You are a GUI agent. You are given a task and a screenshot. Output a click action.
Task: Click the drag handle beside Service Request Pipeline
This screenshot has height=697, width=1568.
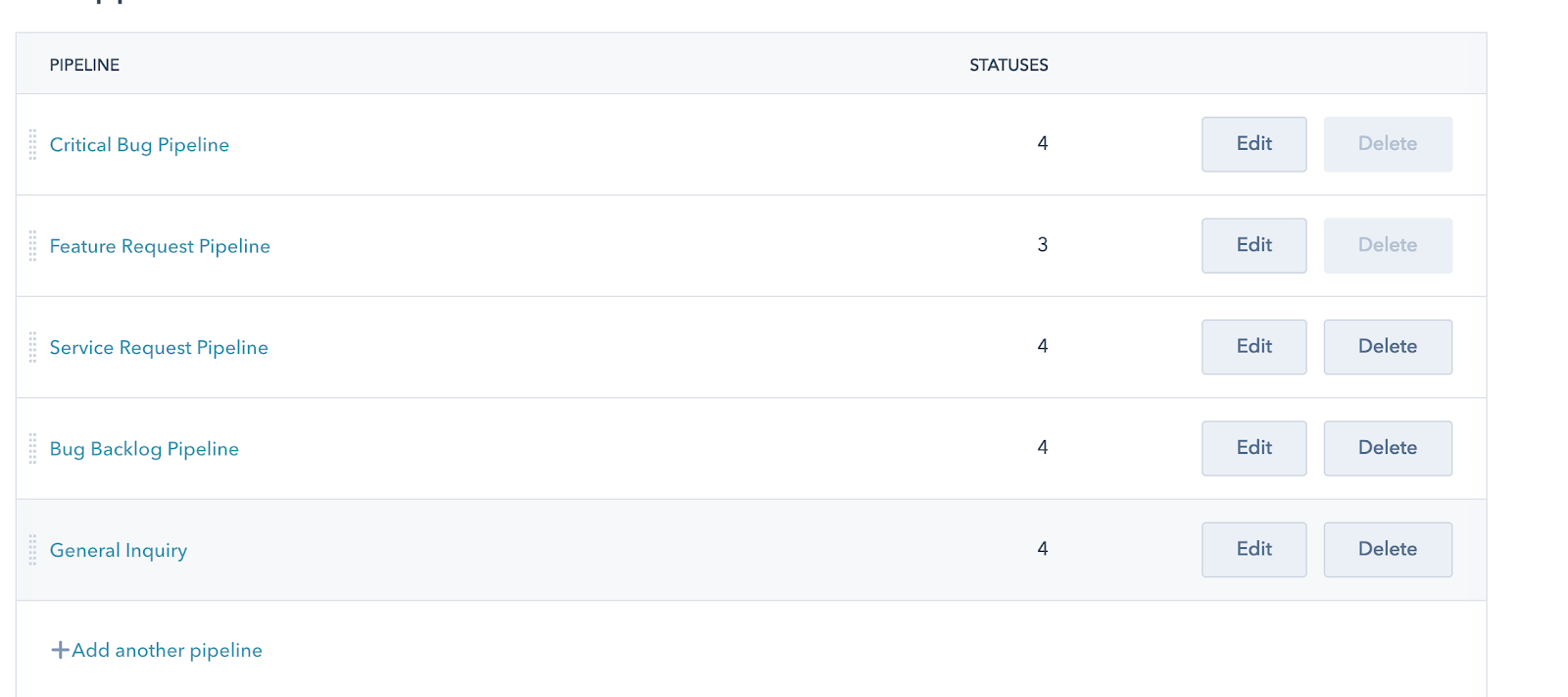32,347
